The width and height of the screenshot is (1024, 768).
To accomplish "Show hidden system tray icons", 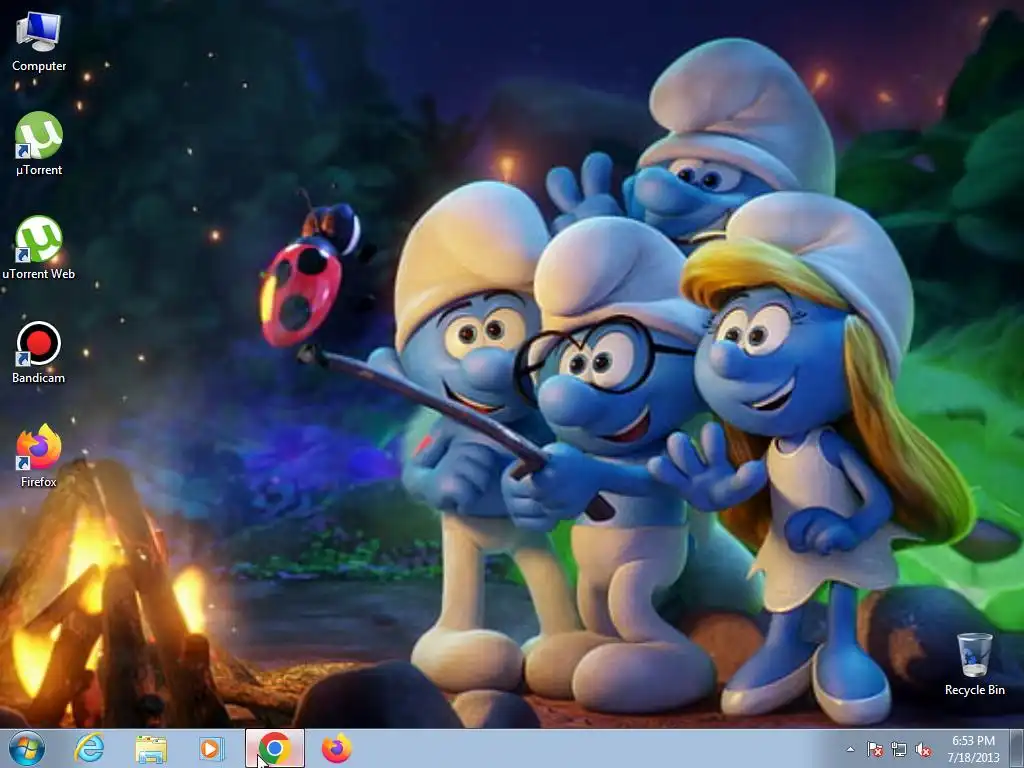I will pyautogui.click(x=850, y=749).
